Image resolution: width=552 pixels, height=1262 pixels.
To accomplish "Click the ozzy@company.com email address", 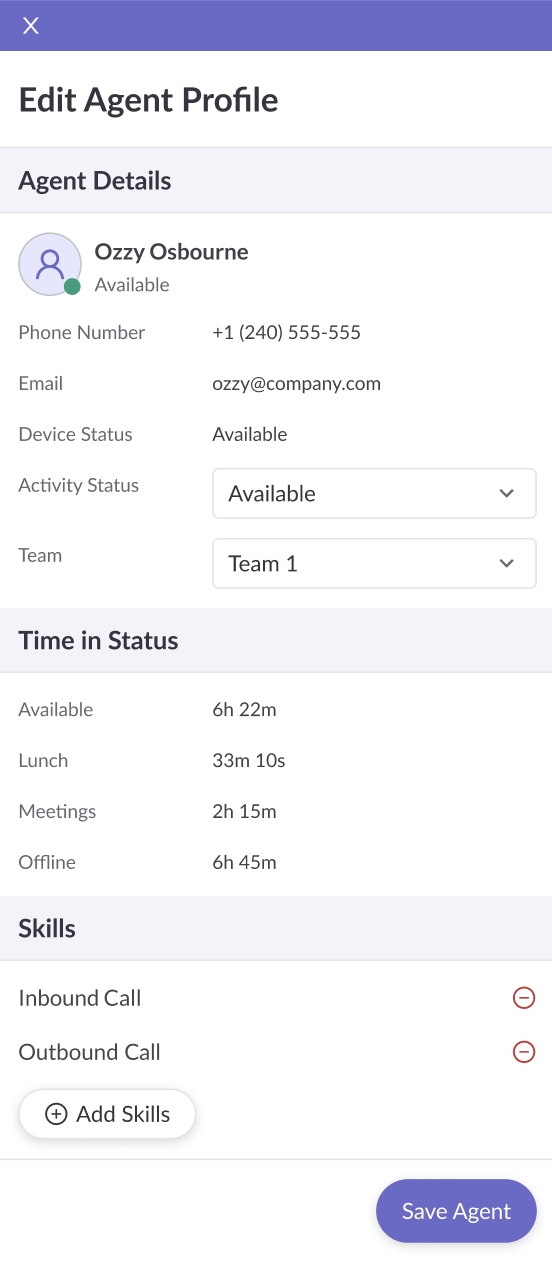I will 296,383.
